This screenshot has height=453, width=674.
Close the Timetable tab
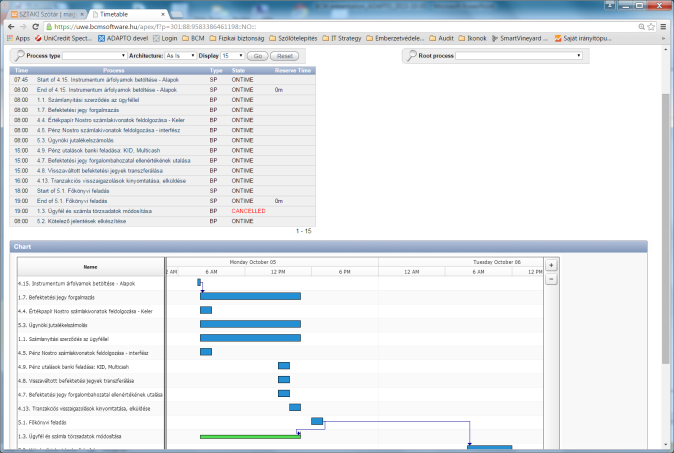pyautogui.click(x=163, y=14)
